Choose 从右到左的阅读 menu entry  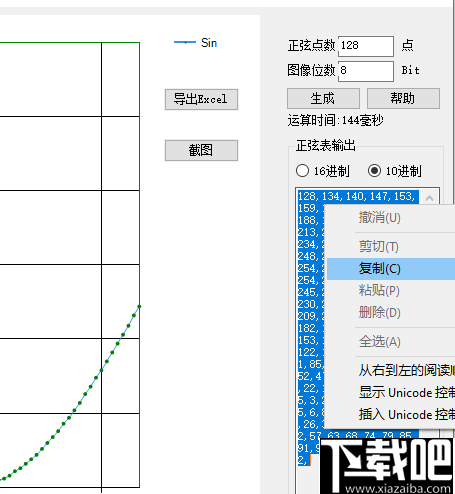click(391, 370)
